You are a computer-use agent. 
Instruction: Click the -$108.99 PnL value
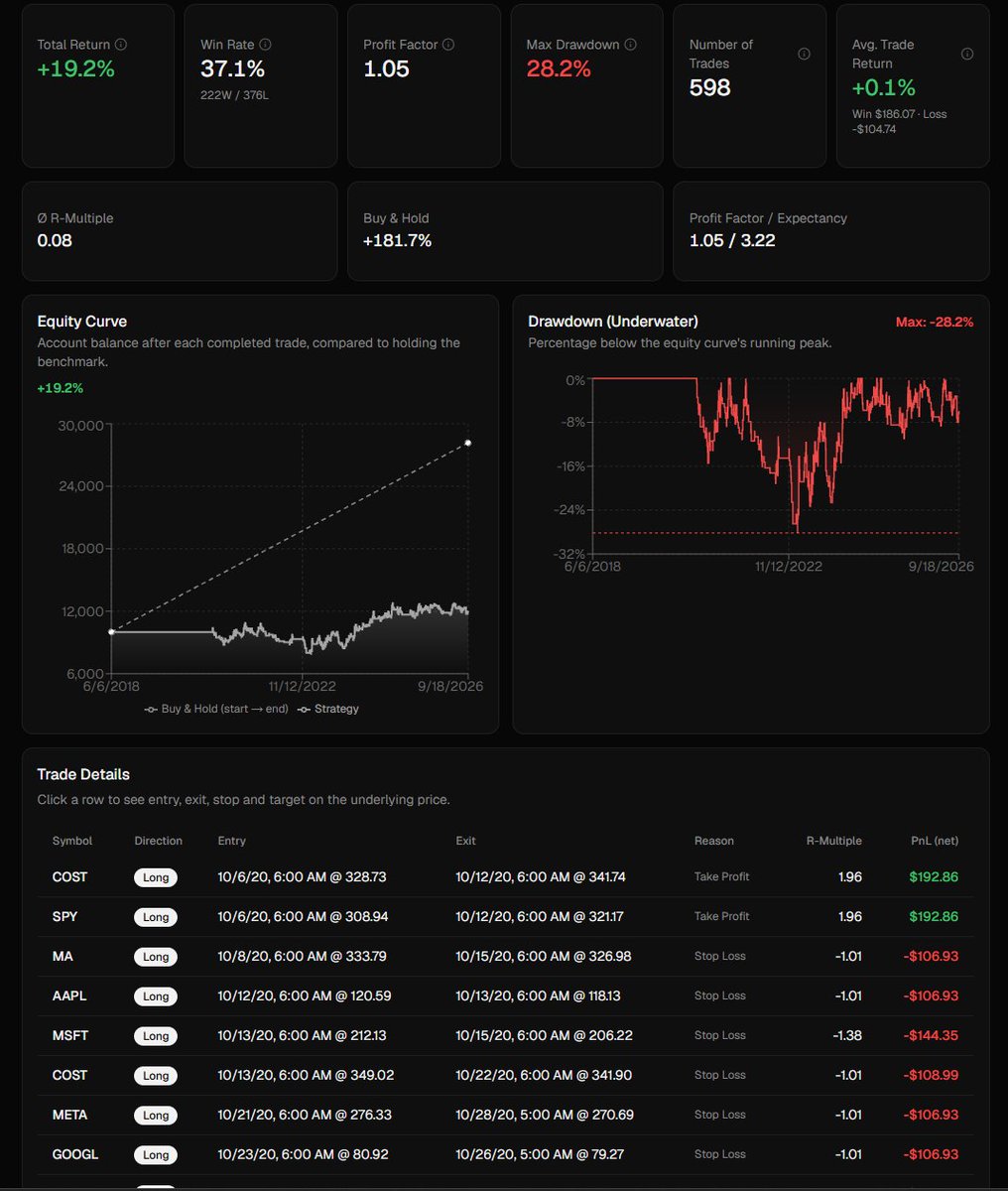(931, 1076)
